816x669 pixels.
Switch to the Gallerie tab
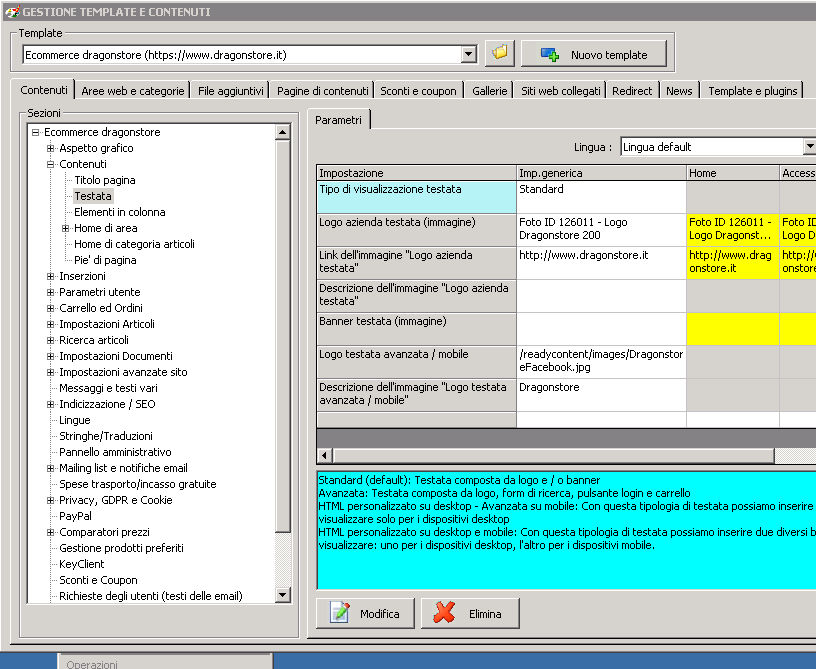tap(490, 91)
